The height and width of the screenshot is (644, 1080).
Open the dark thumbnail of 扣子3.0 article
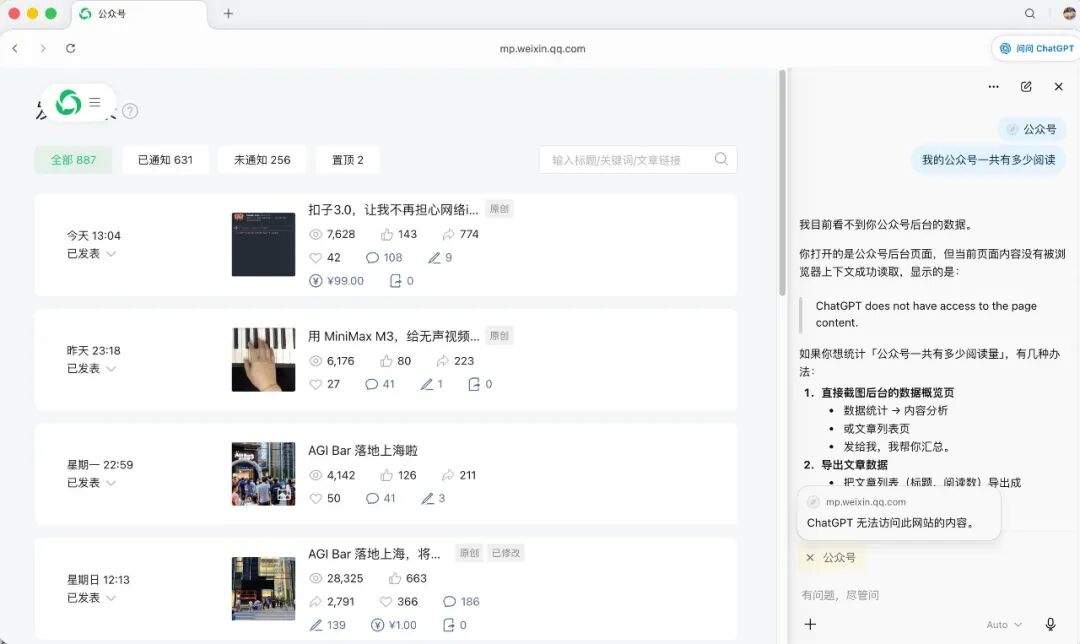263,245
